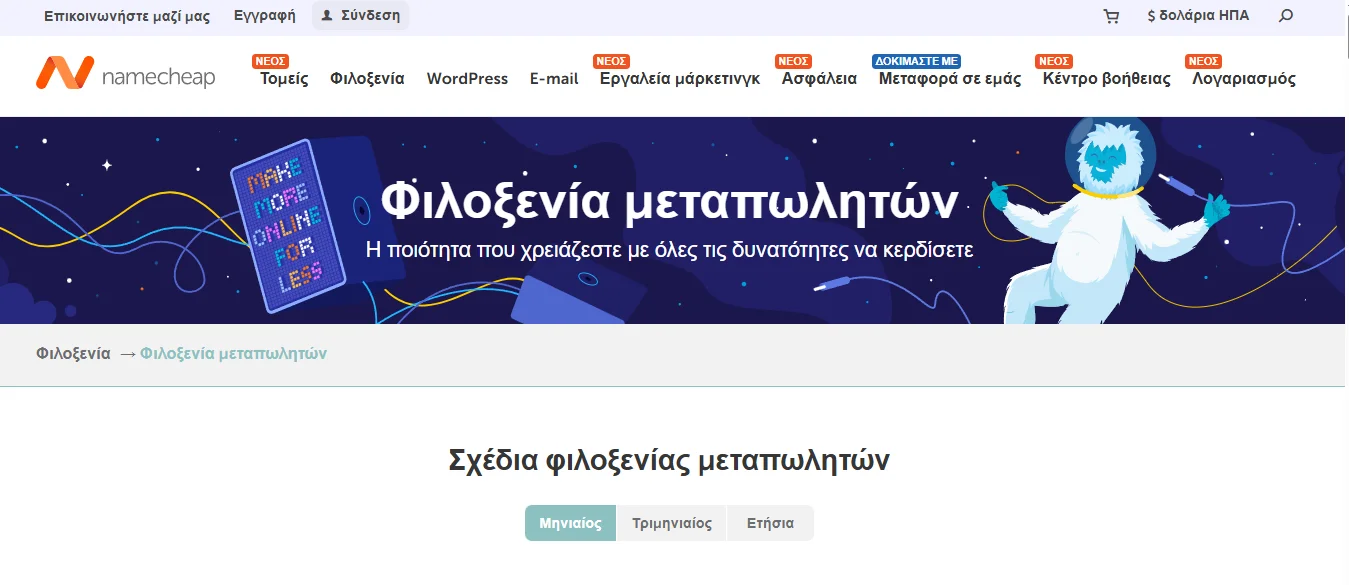Click the Φιλοξενία μεταπωλητών breadcrumb
The image size is (1349, 585).
click(233, 354)
